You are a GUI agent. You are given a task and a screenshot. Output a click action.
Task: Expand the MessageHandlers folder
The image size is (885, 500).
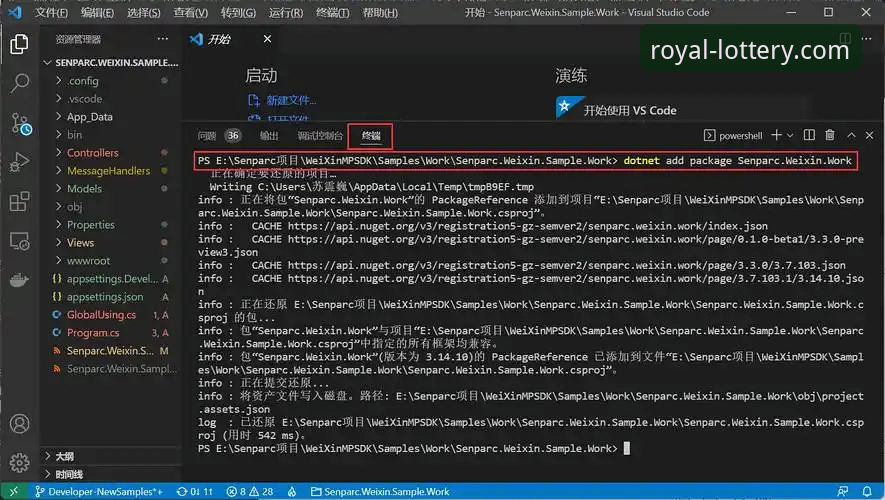click(111, 170)
